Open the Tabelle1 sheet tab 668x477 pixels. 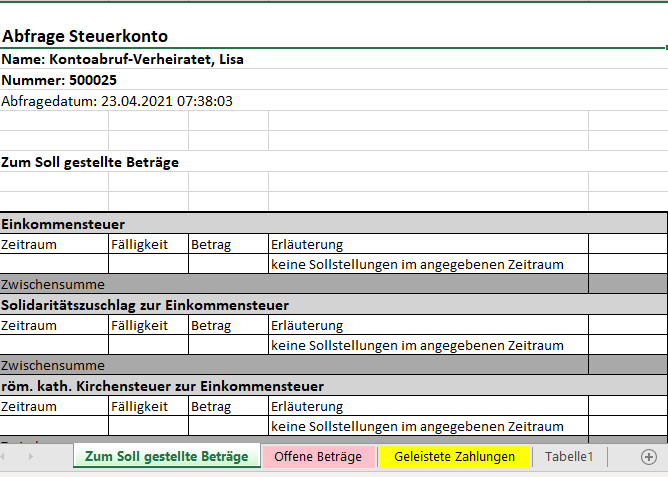569,457
